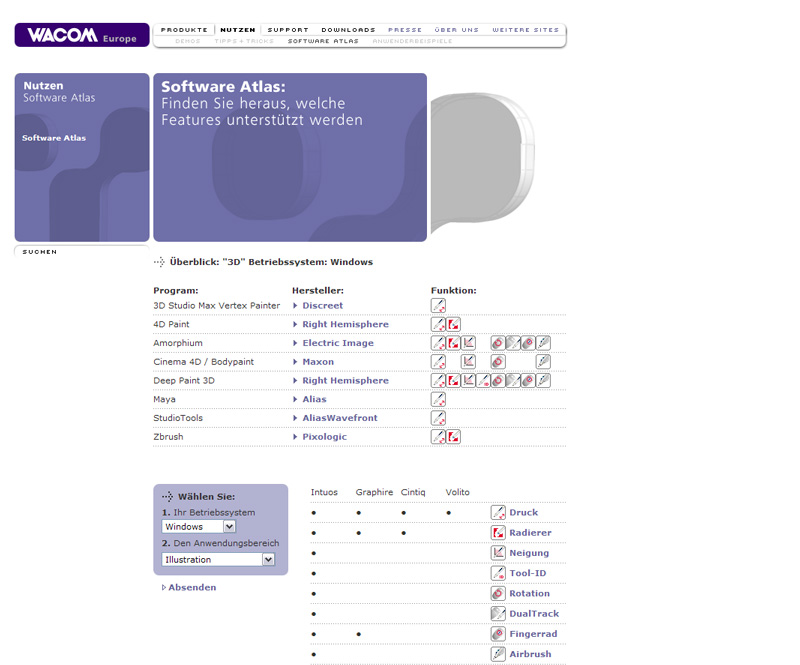Click the Airbrush icon in legend
The image size is (800, 665).
[x=498, y=654]
